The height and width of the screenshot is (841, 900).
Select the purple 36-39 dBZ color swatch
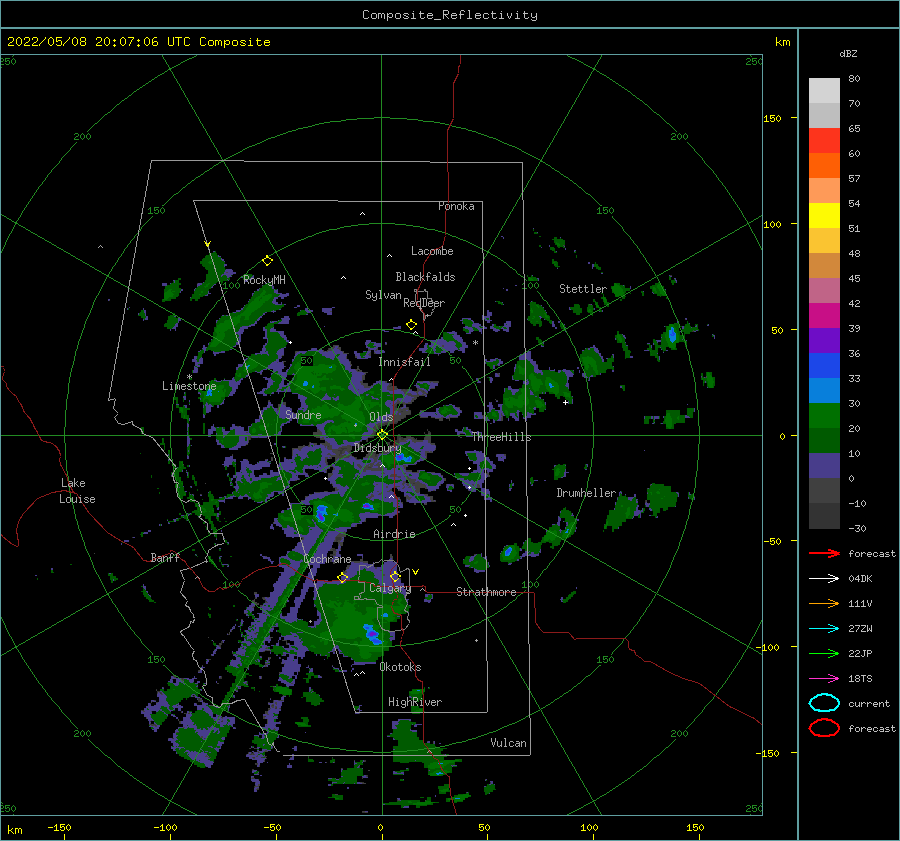(x=824, y=341)
